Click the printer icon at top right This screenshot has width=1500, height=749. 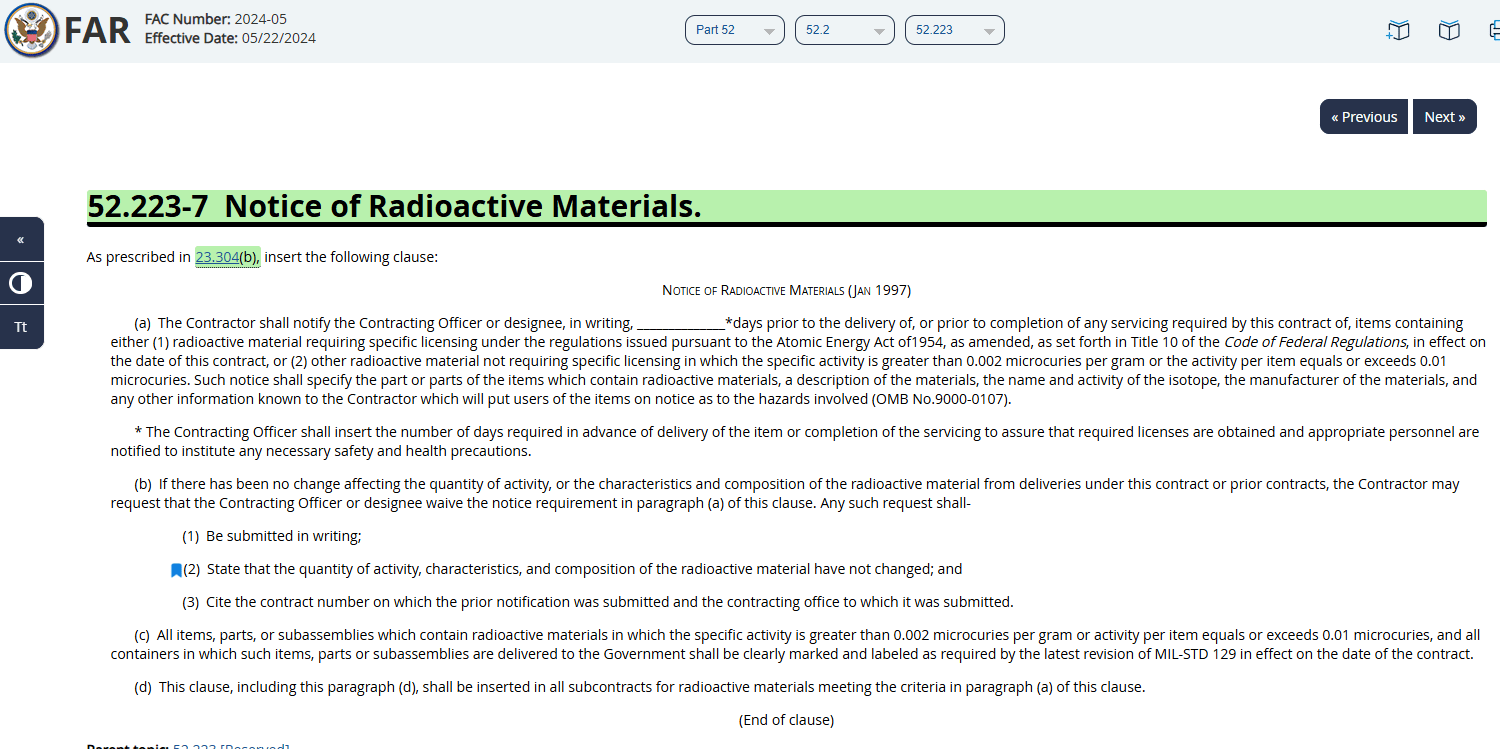pyautogui.click(x=1494, y=31)
